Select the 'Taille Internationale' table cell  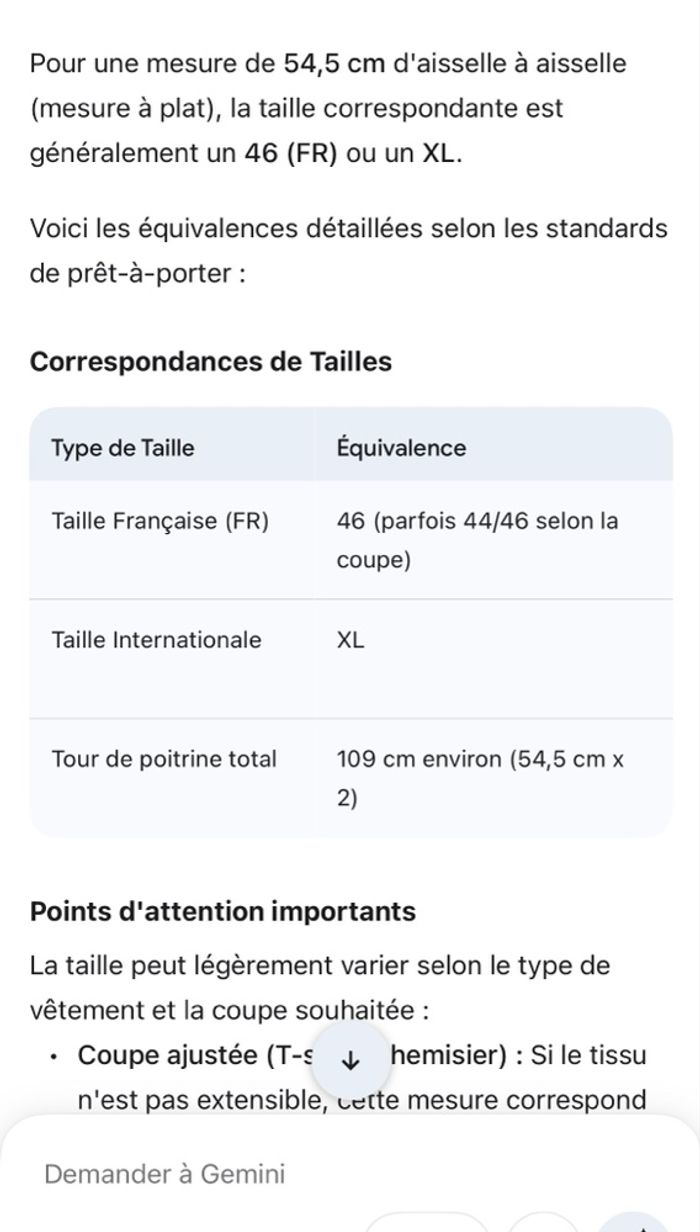[x=157, y=640]
